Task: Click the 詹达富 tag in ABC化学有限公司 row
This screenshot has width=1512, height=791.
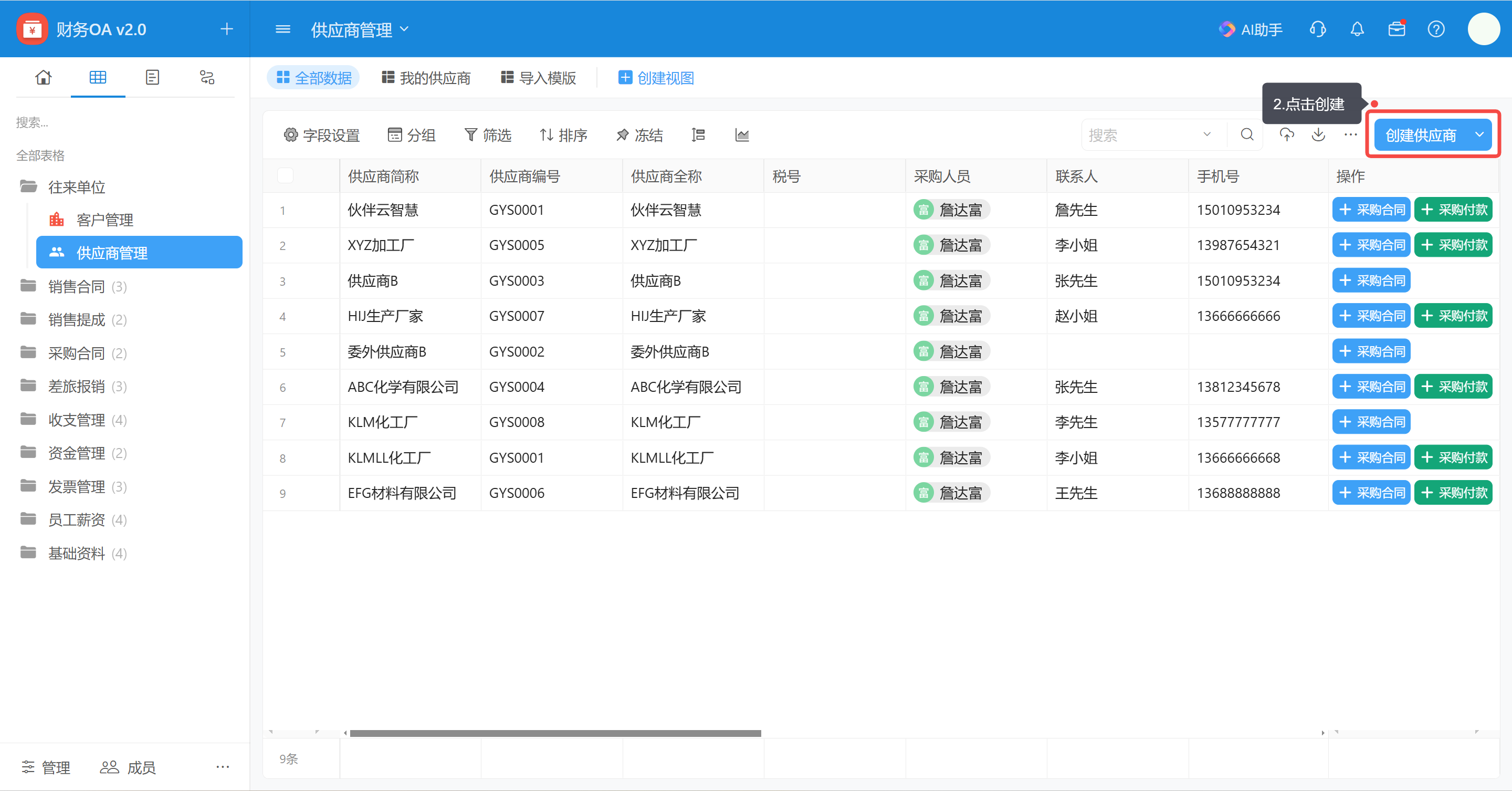Action: [951, 387]
